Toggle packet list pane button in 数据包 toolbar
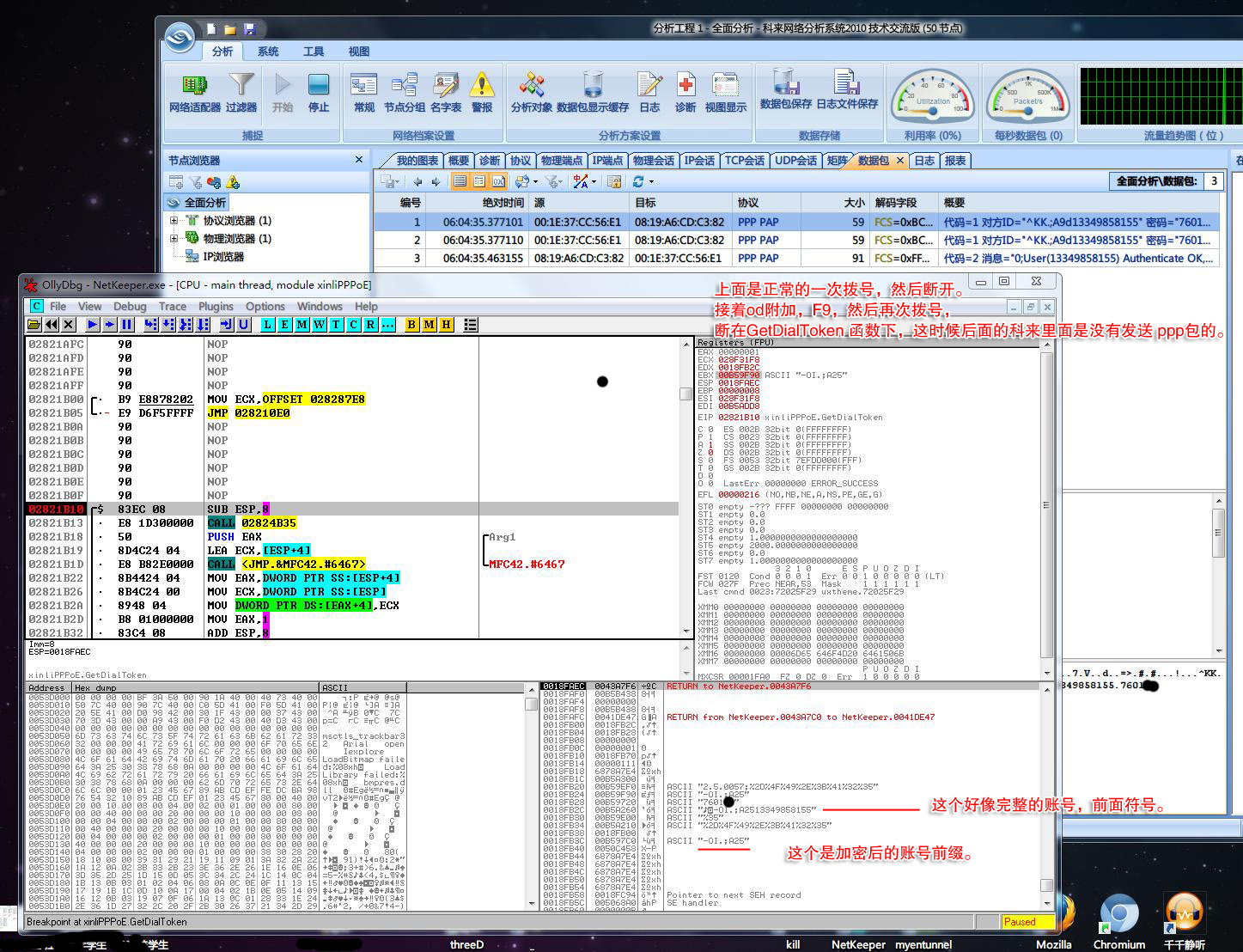This screenshot has height=952, width=1243. 460,181
